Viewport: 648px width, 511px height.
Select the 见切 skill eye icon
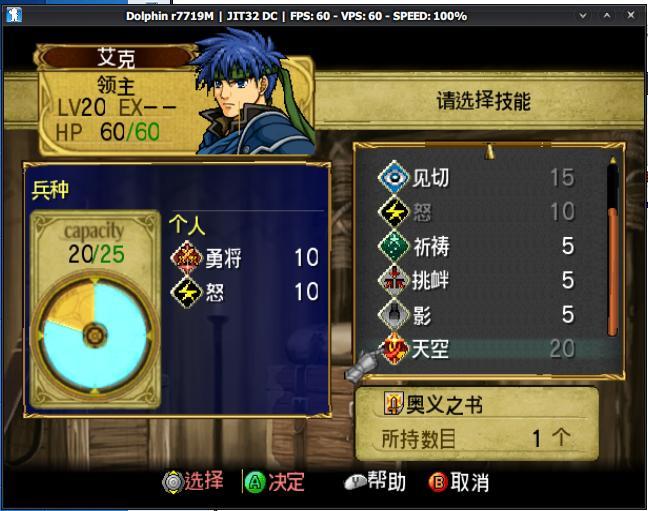[394, 178]
